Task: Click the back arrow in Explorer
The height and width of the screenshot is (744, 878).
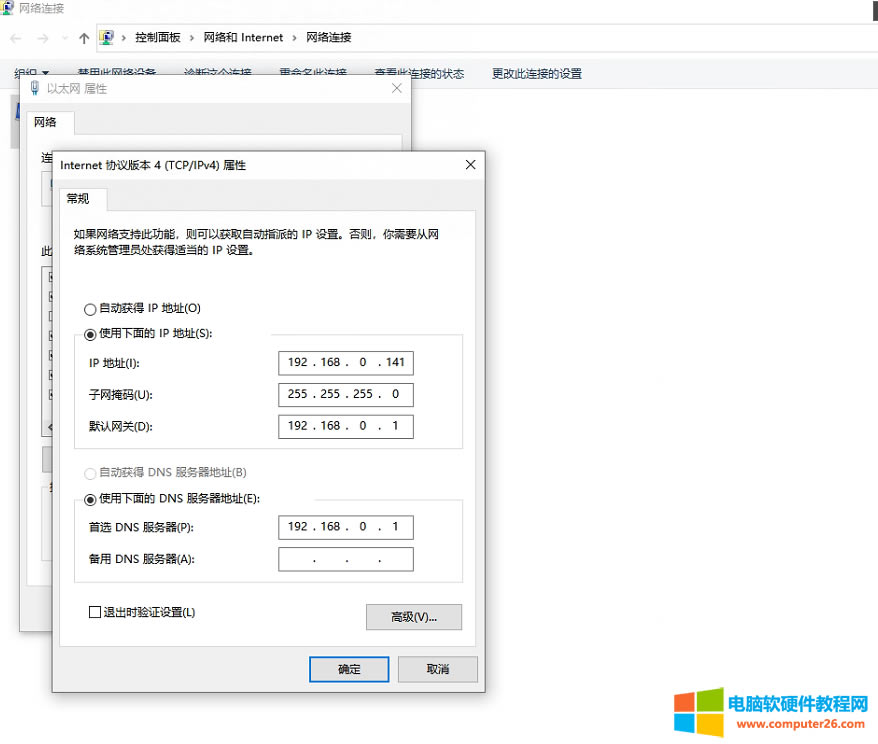Action: 16,38
